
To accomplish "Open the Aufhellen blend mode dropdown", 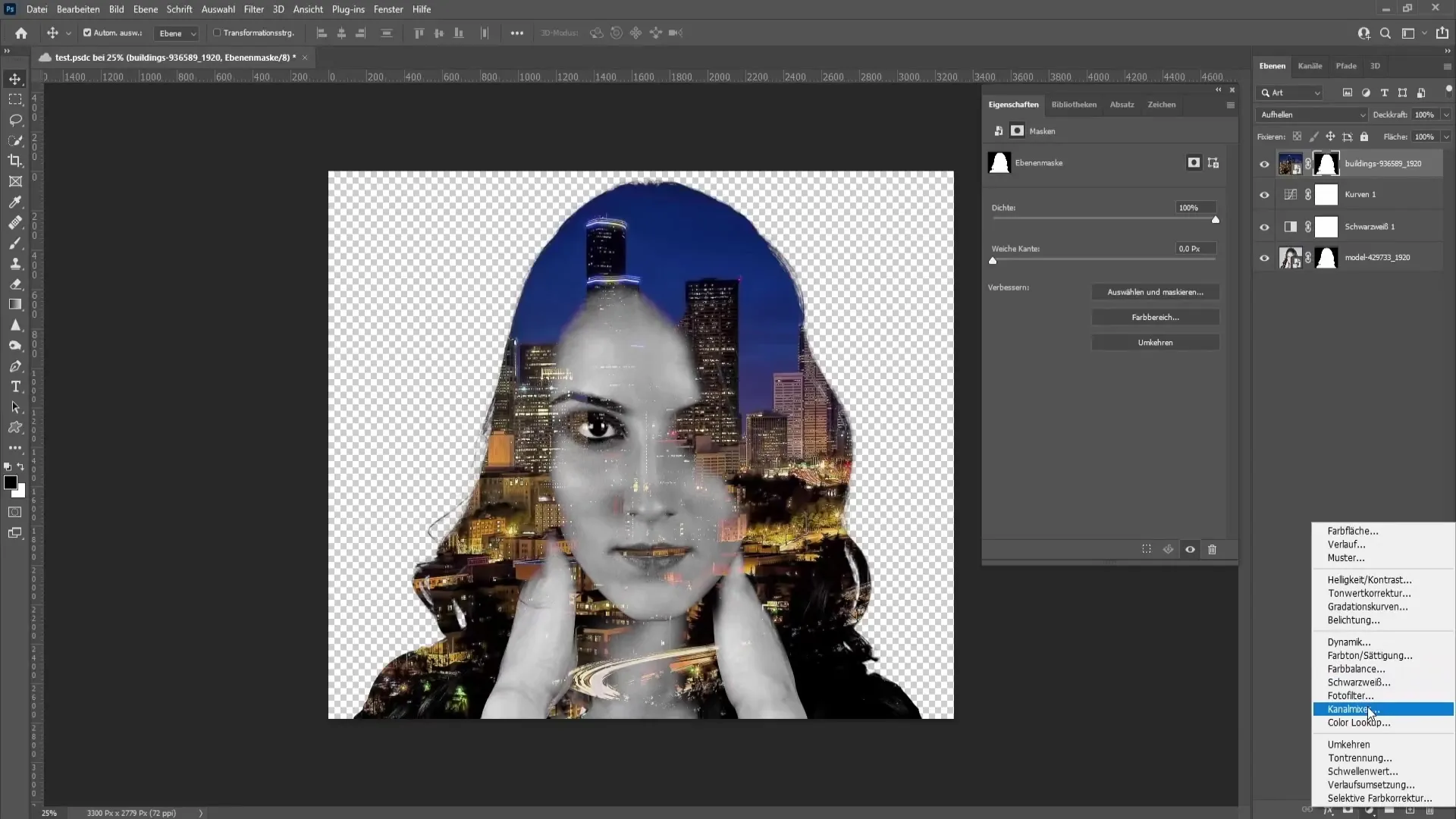I will [1312, 115].
